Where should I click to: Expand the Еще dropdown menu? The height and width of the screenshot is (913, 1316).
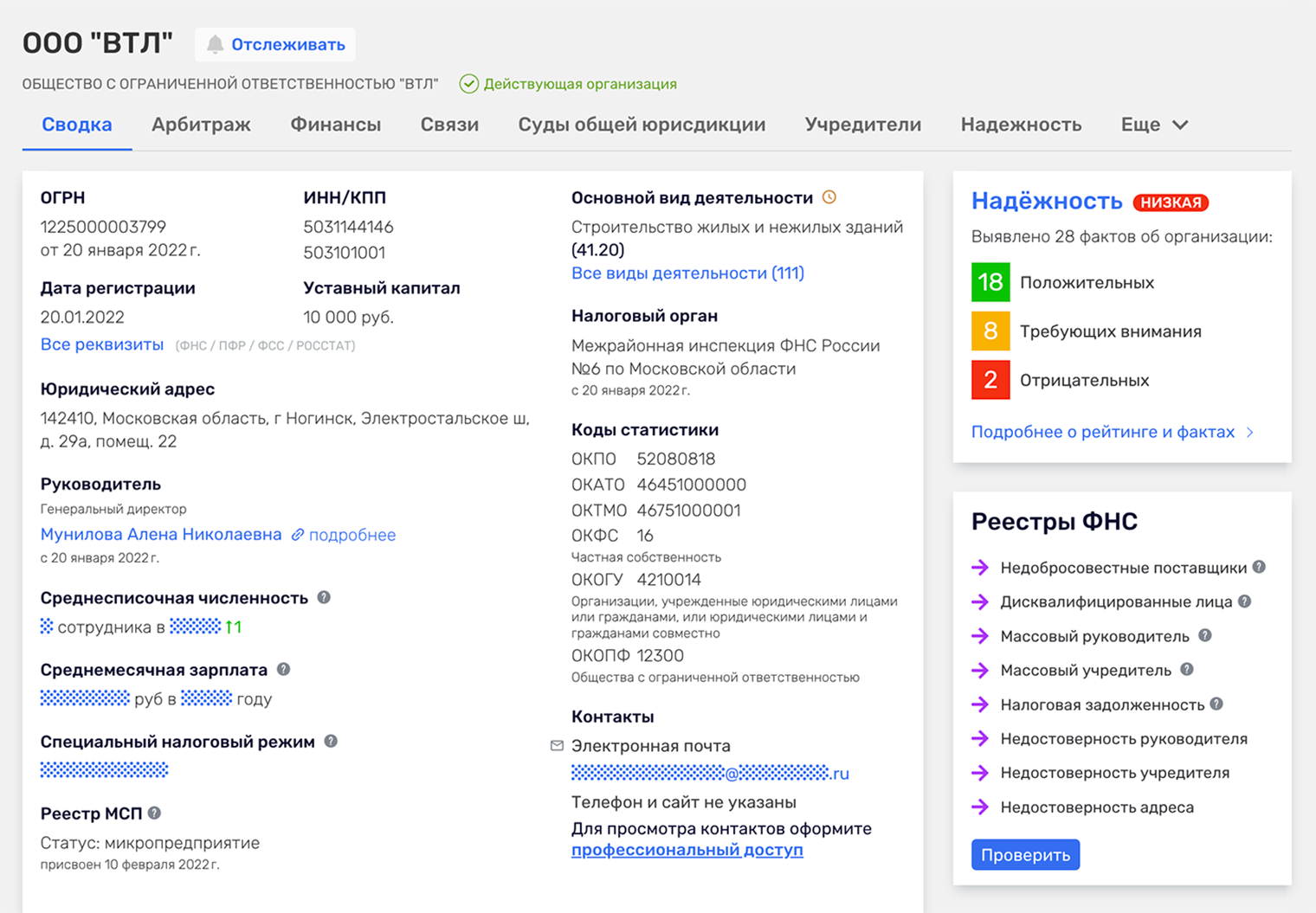click(x=1154, y=125)
